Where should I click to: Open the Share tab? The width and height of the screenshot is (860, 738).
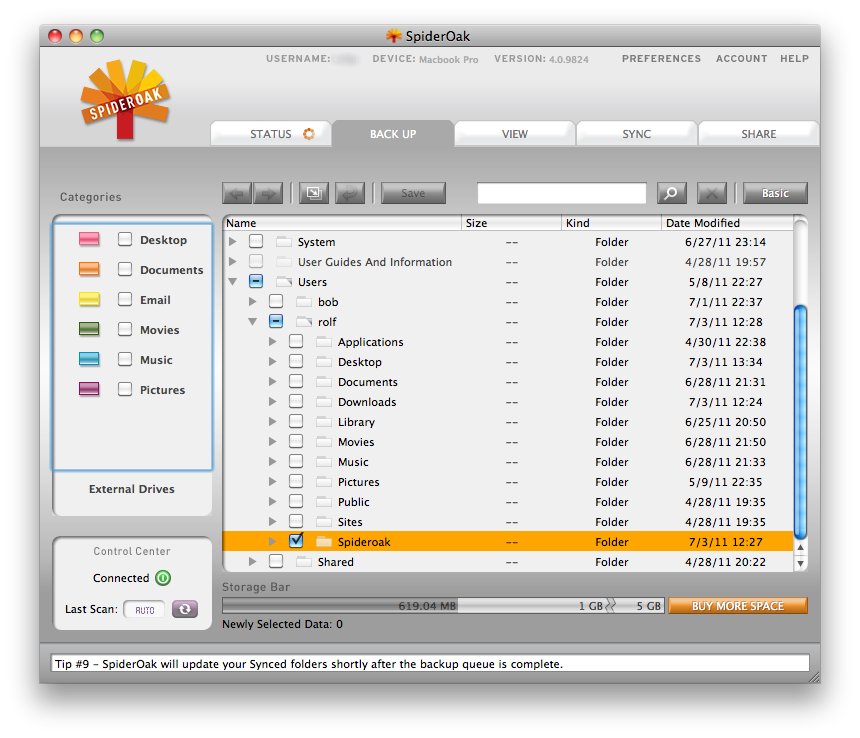758,134
